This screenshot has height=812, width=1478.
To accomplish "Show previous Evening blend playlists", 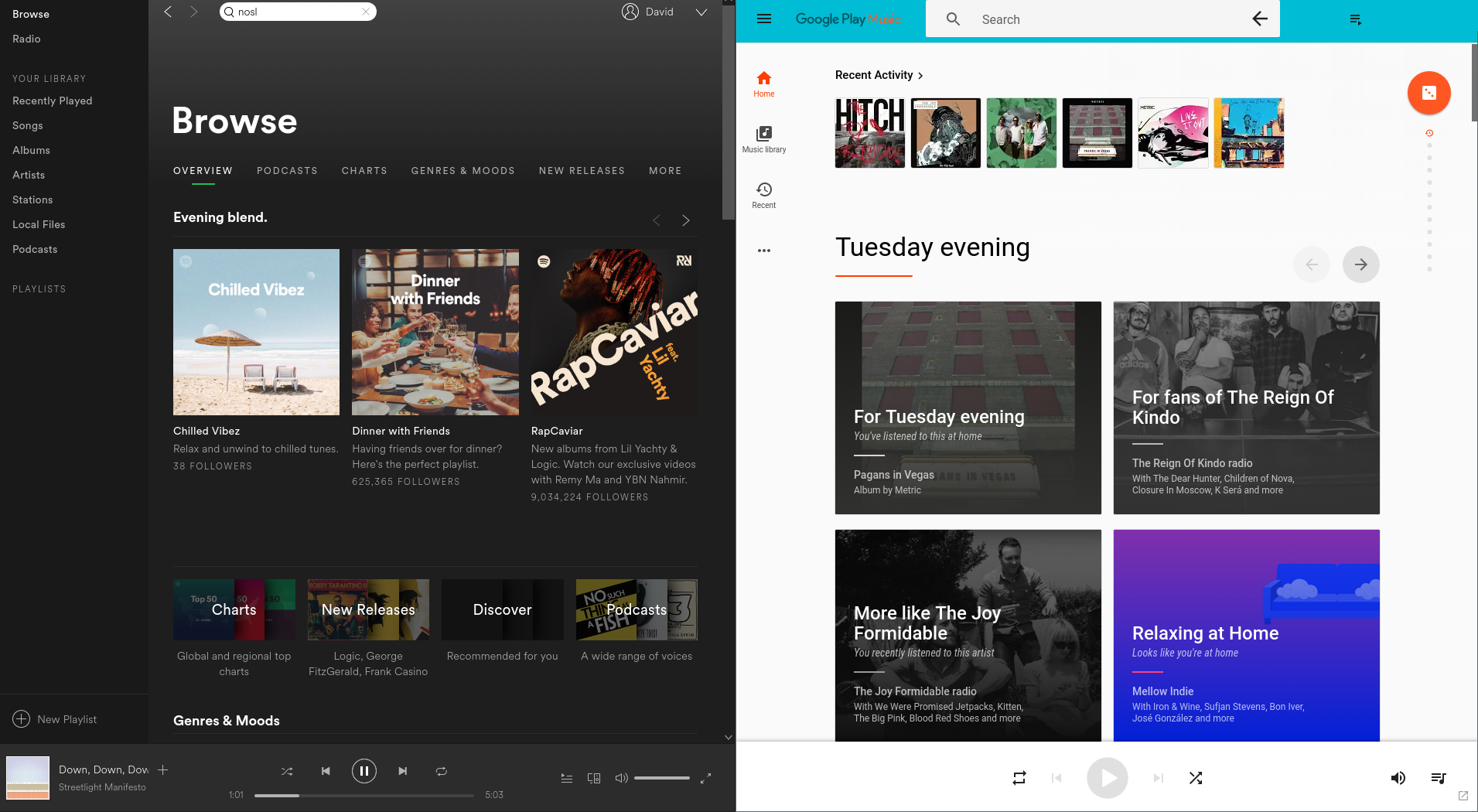I will pyautogui.click(x=657, y=220).
